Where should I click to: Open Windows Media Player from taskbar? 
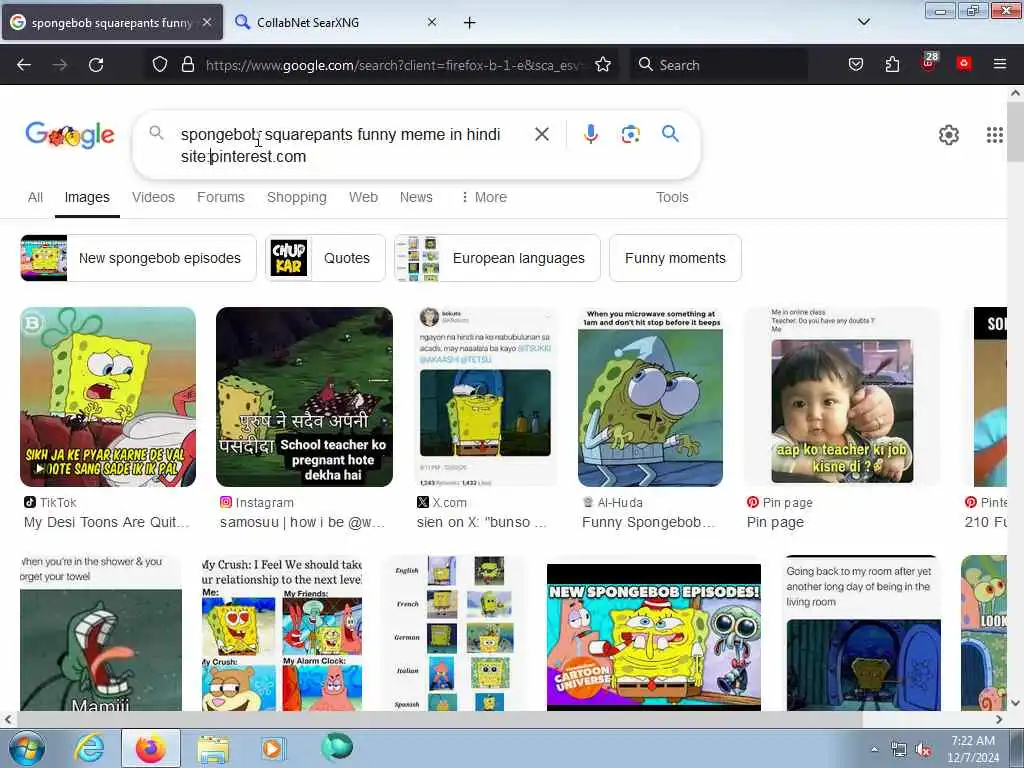click(272, 748)
